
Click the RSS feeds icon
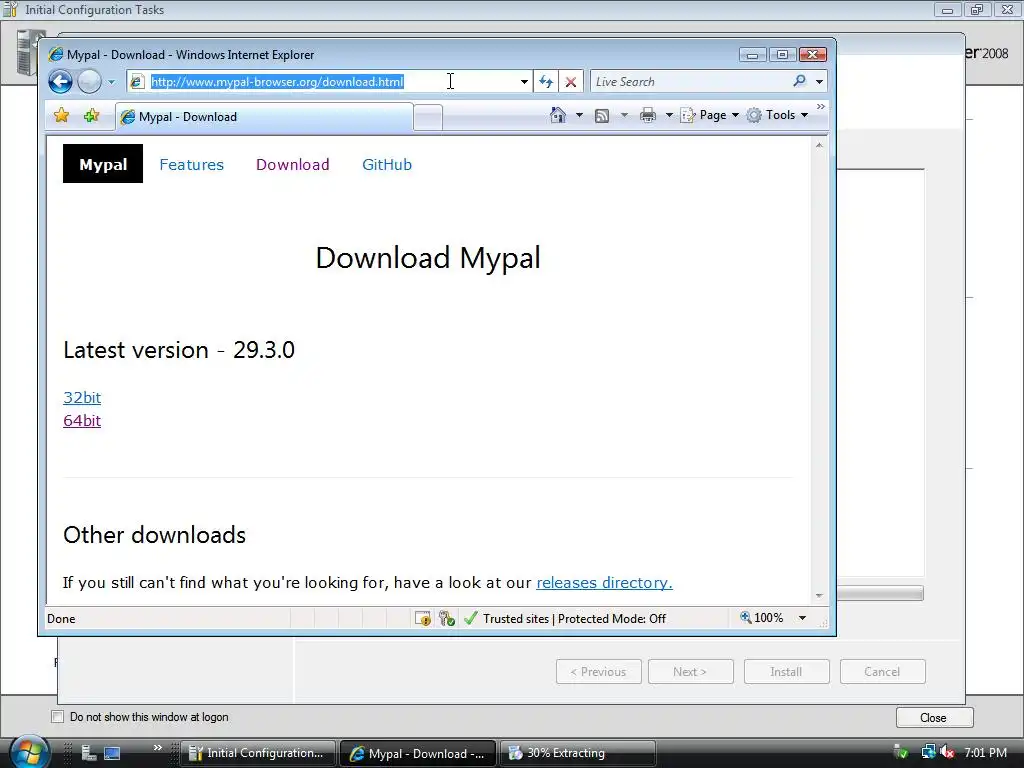point(601,116)
